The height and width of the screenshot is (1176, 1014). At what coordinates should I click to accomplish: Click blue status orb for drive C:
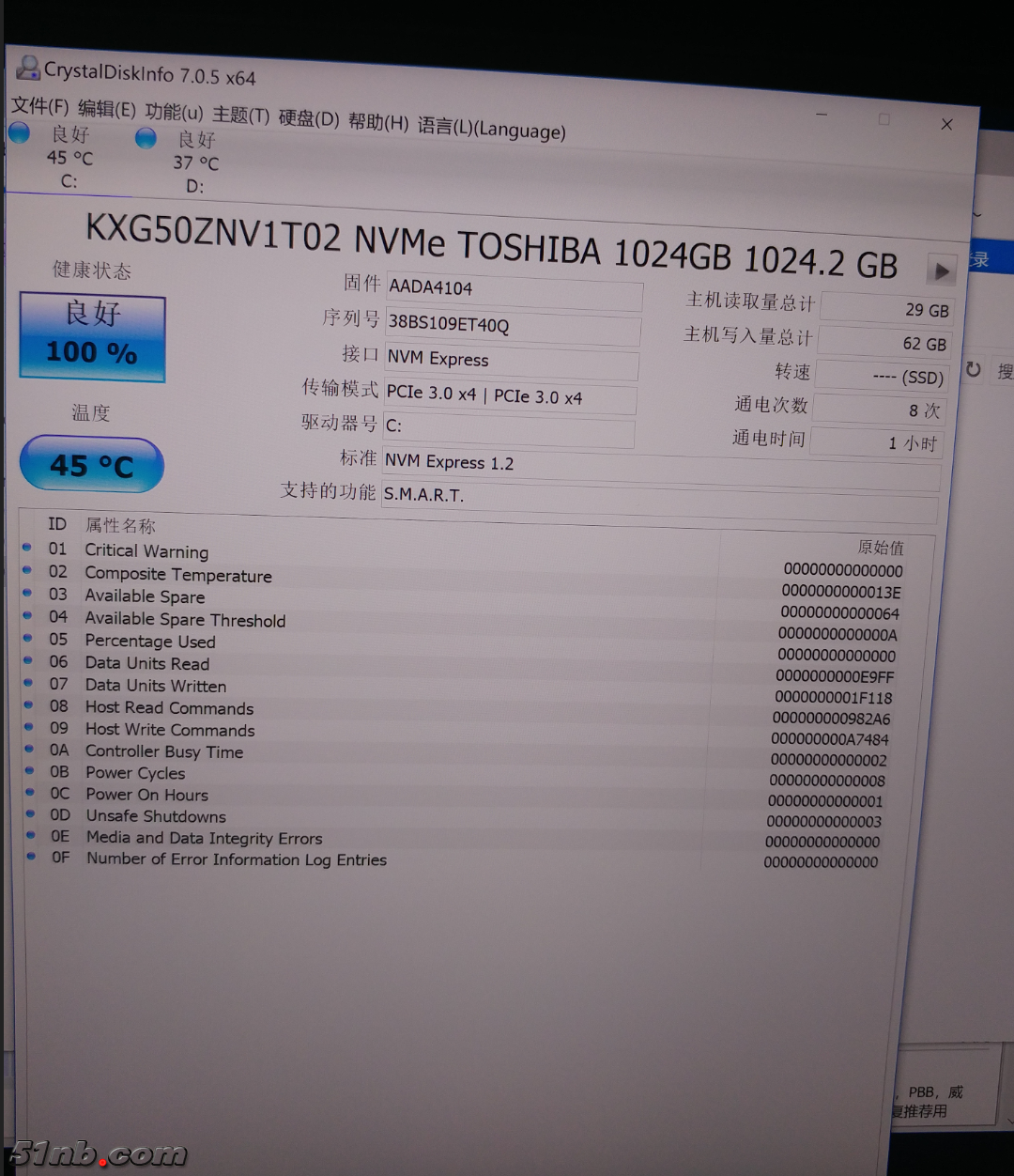(19, 133)
